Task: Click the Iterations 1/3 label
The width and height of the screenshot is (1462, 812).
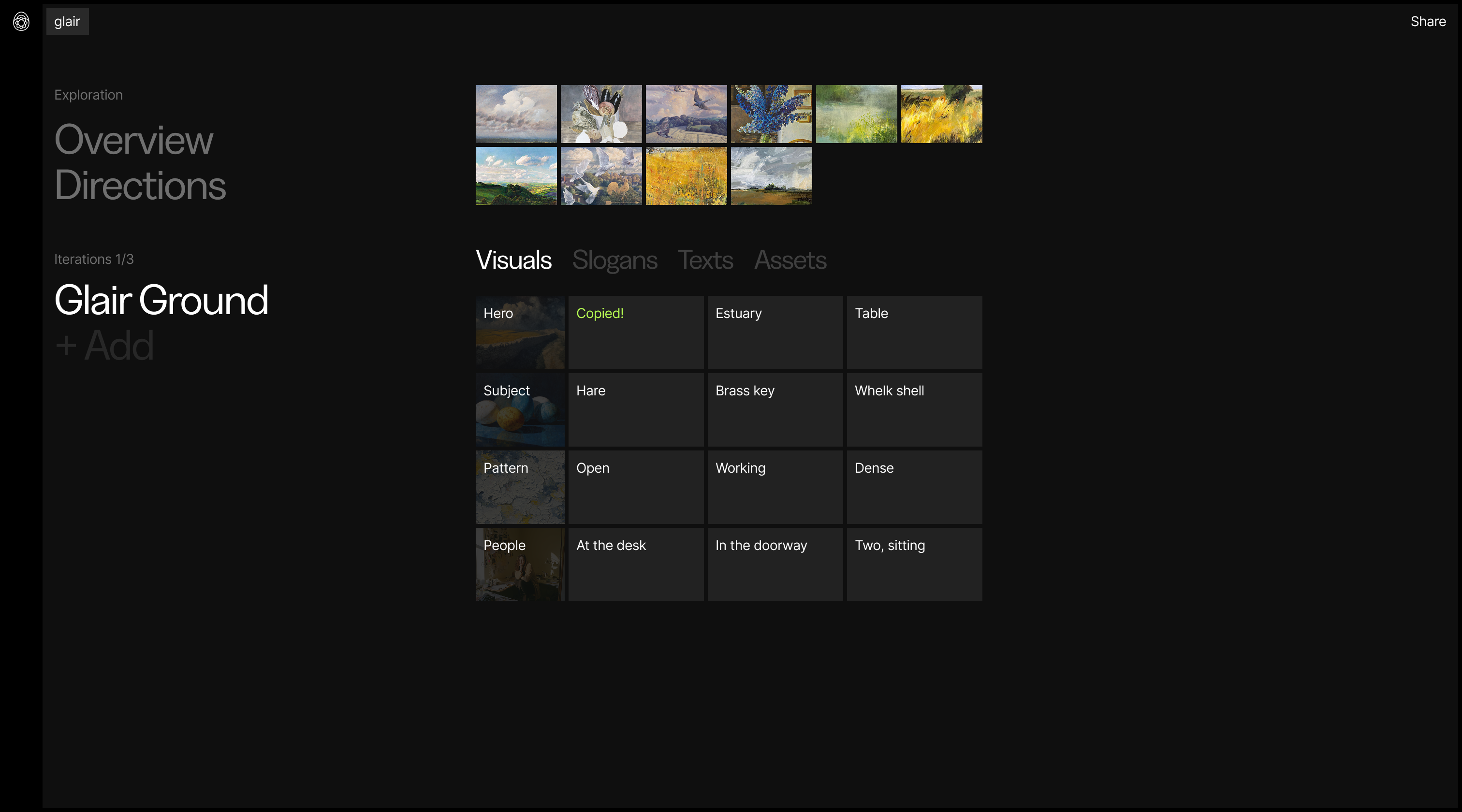Action: point(94,260)
